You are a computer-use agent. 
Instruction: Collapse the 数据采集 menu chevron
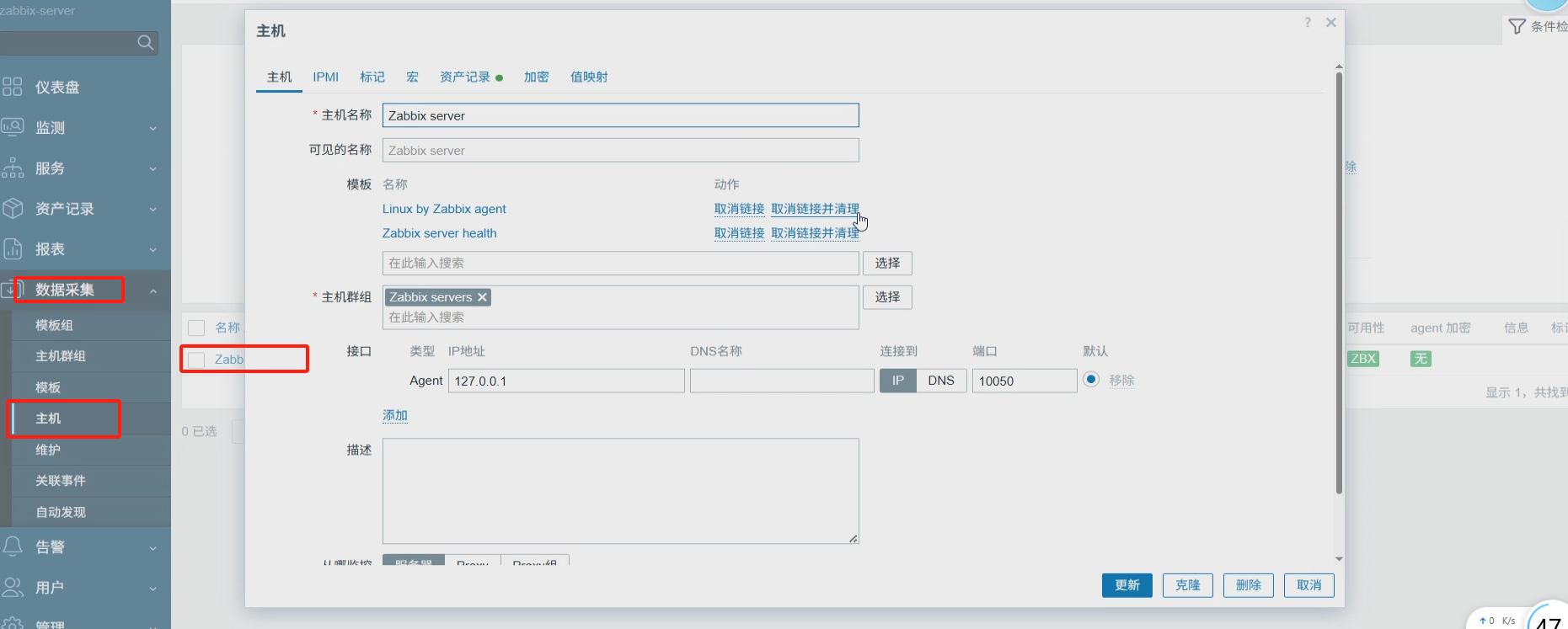point(153,291)
